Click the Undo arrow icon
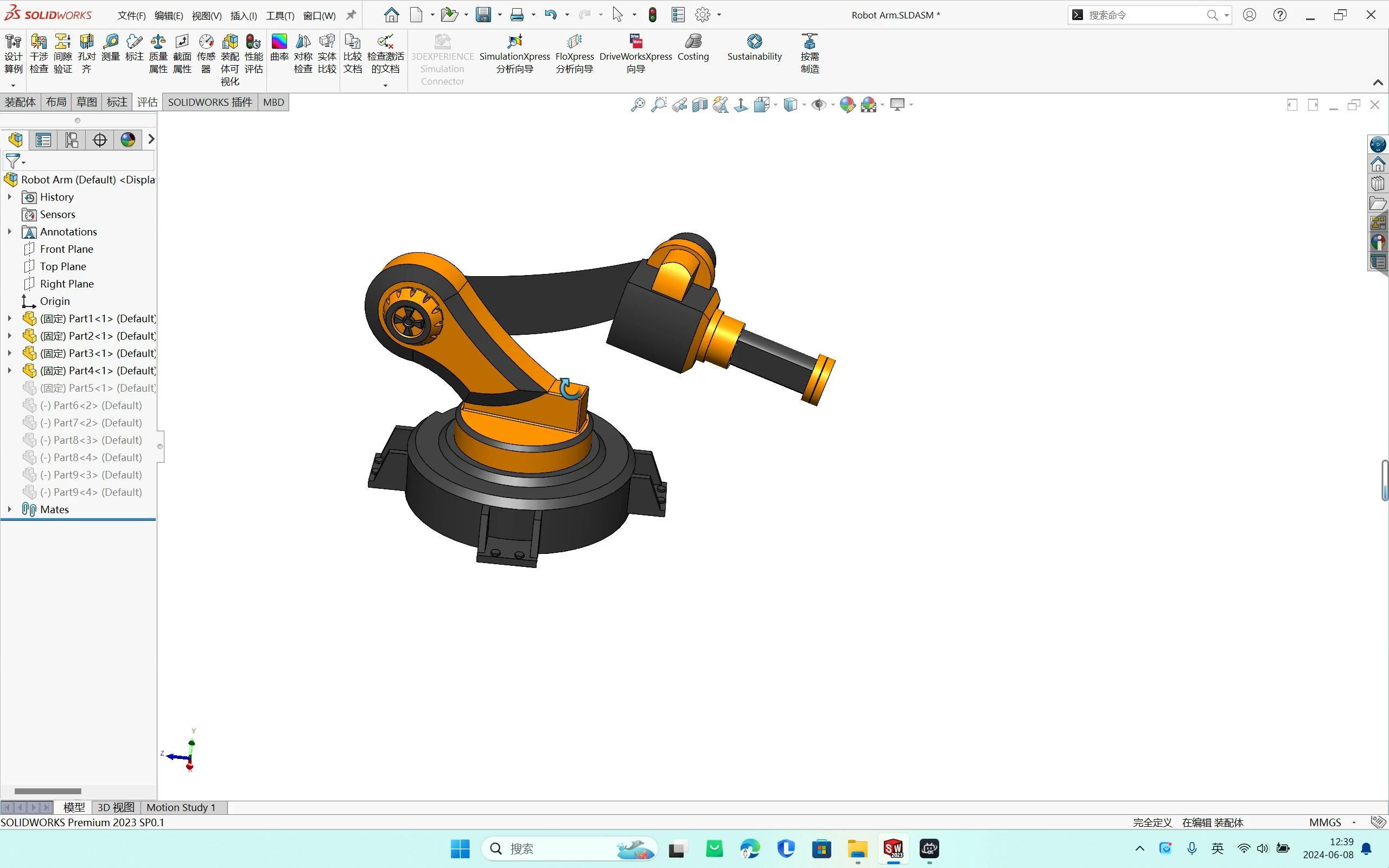This screenshot has height=868, width=1389. click(550, 15)
